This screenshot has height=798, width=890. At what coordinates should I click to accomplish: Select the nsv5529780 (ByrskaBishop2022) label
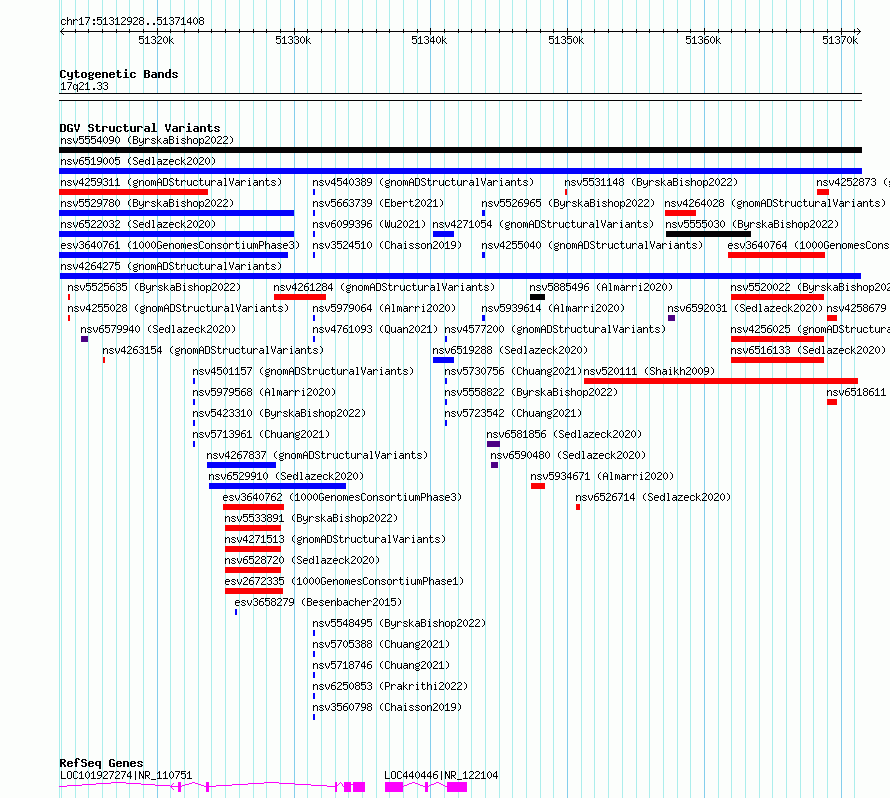point(147,203)
